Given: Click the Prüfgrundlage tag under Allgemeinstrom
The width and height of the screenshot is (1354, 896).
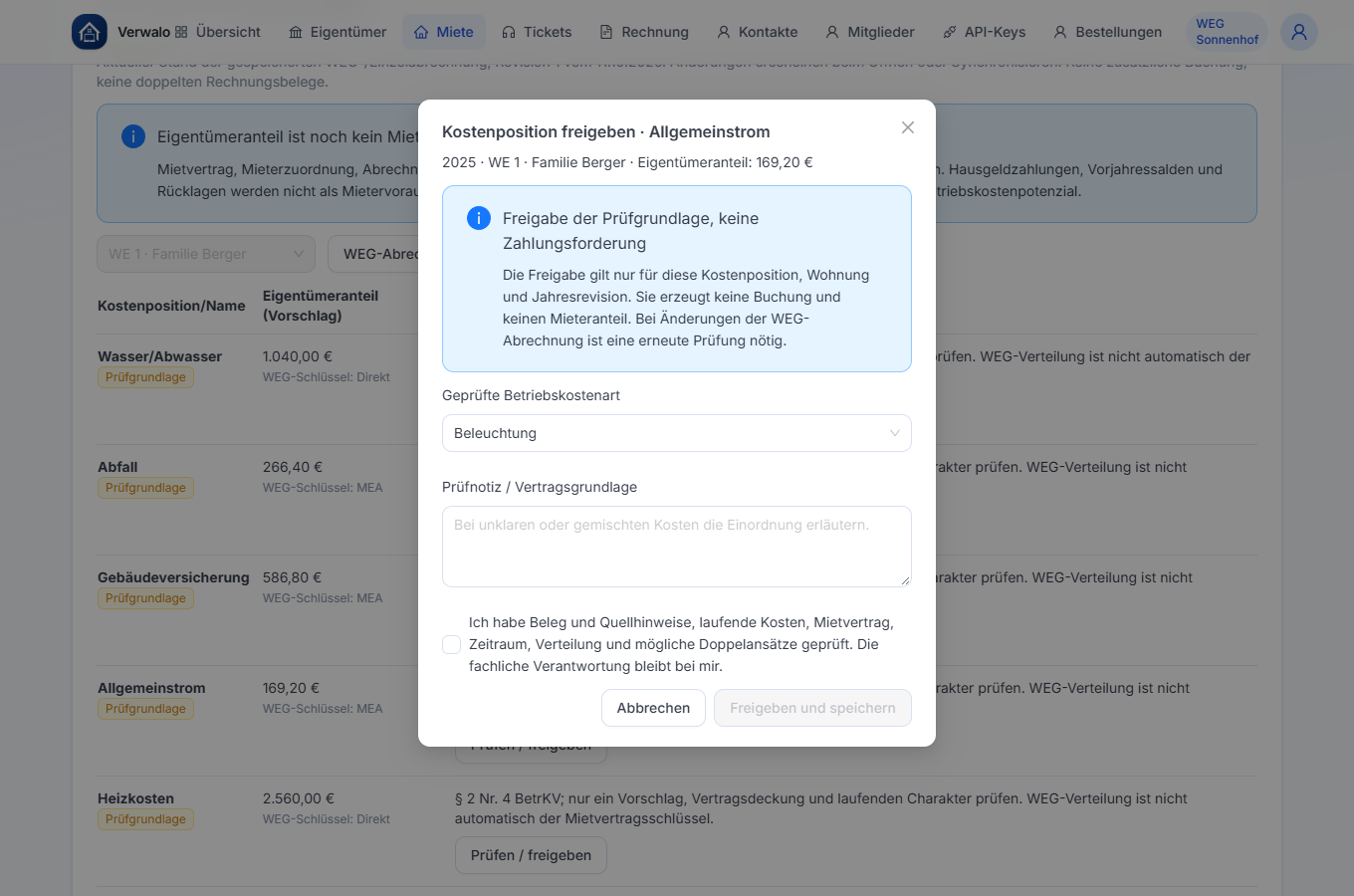Looking at the screenshot, I should [x=145, y=709].
